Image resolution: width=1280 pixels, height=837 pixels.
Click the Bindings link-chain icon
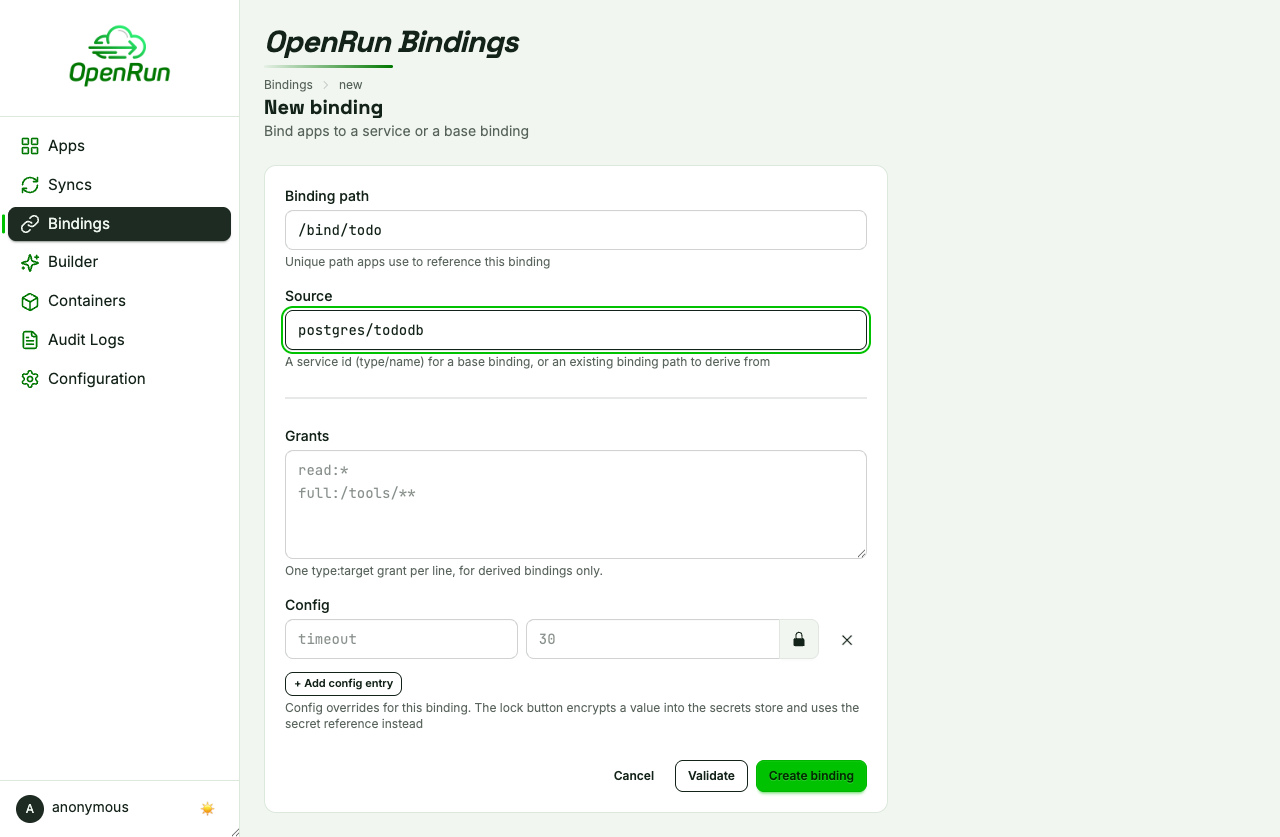[x=30, y=224]
